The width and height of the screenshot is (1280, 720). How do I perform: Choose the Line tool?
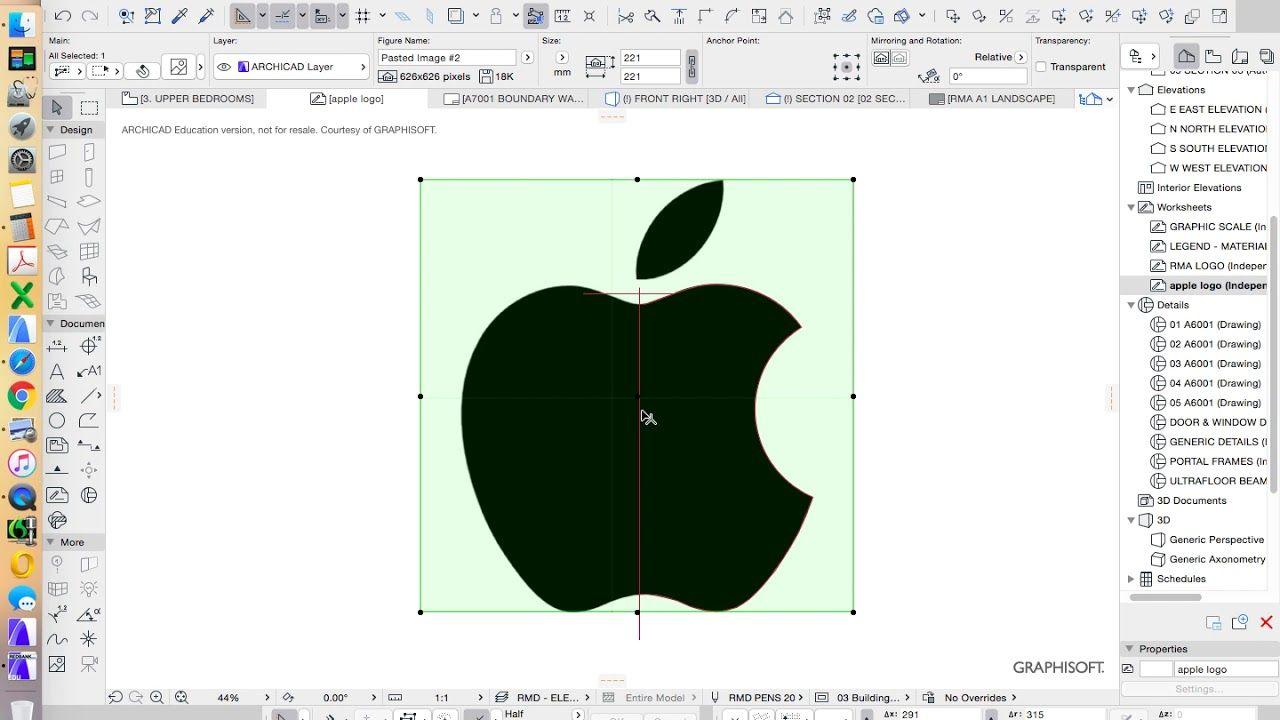tap(89, 396)
